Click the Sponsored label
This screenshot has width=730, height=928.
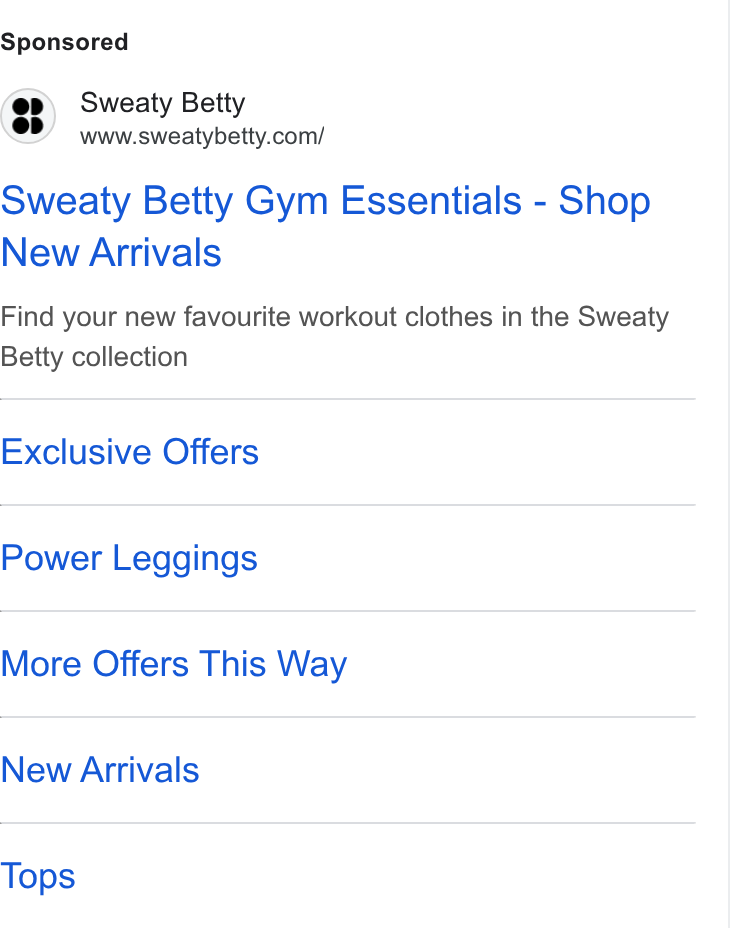tap(64, 43)
